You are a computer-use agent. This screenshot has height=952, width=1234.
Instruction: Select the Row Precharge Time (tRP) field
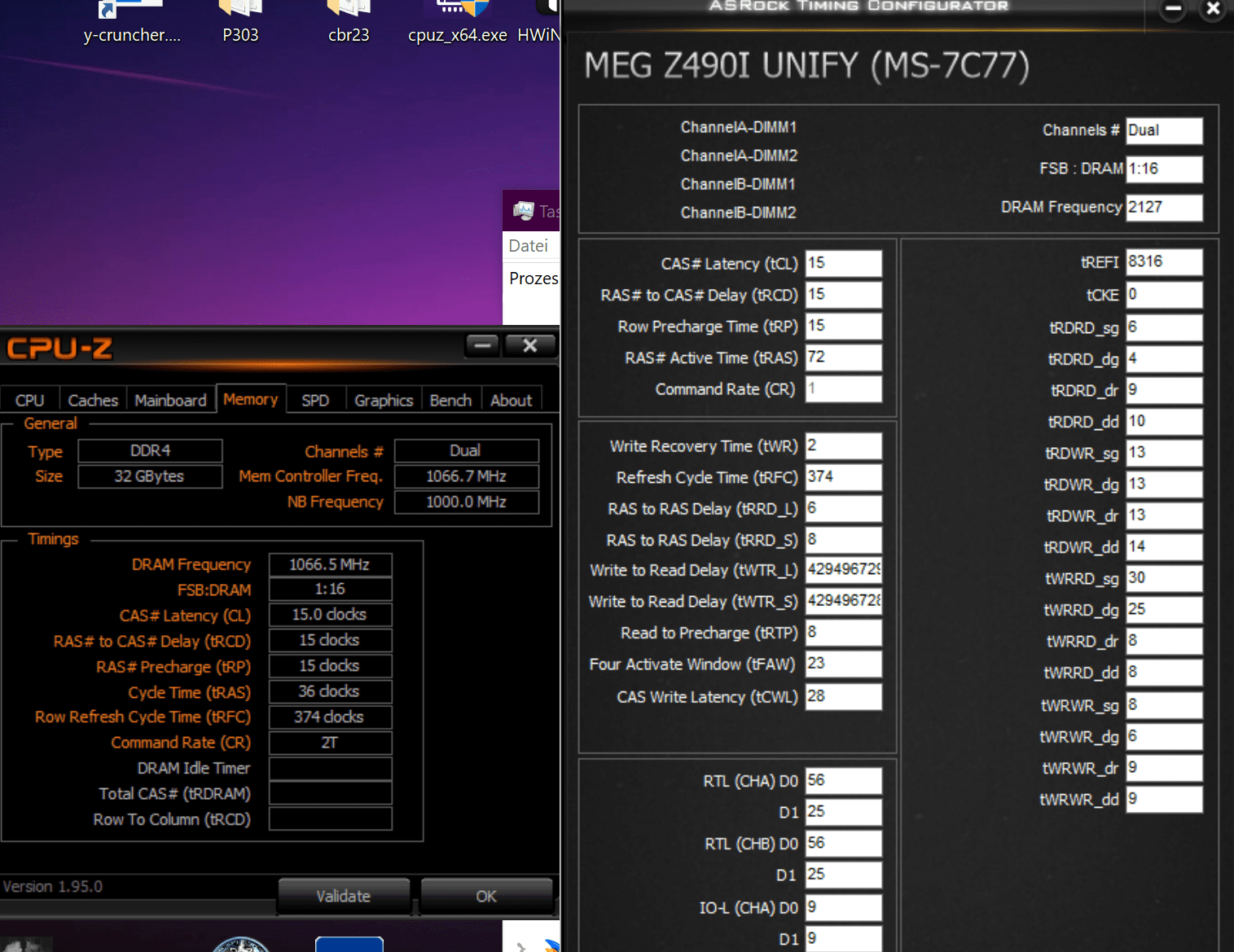(844, 326)
